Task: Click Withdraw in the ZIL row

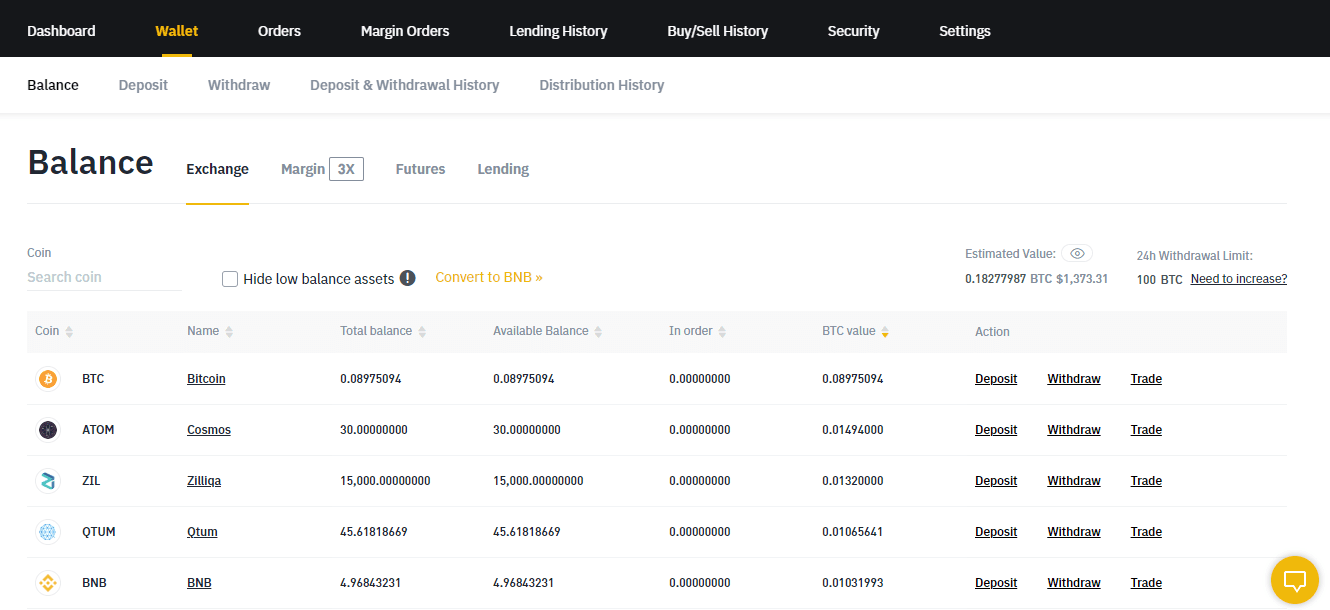Action: (1074, 481)
